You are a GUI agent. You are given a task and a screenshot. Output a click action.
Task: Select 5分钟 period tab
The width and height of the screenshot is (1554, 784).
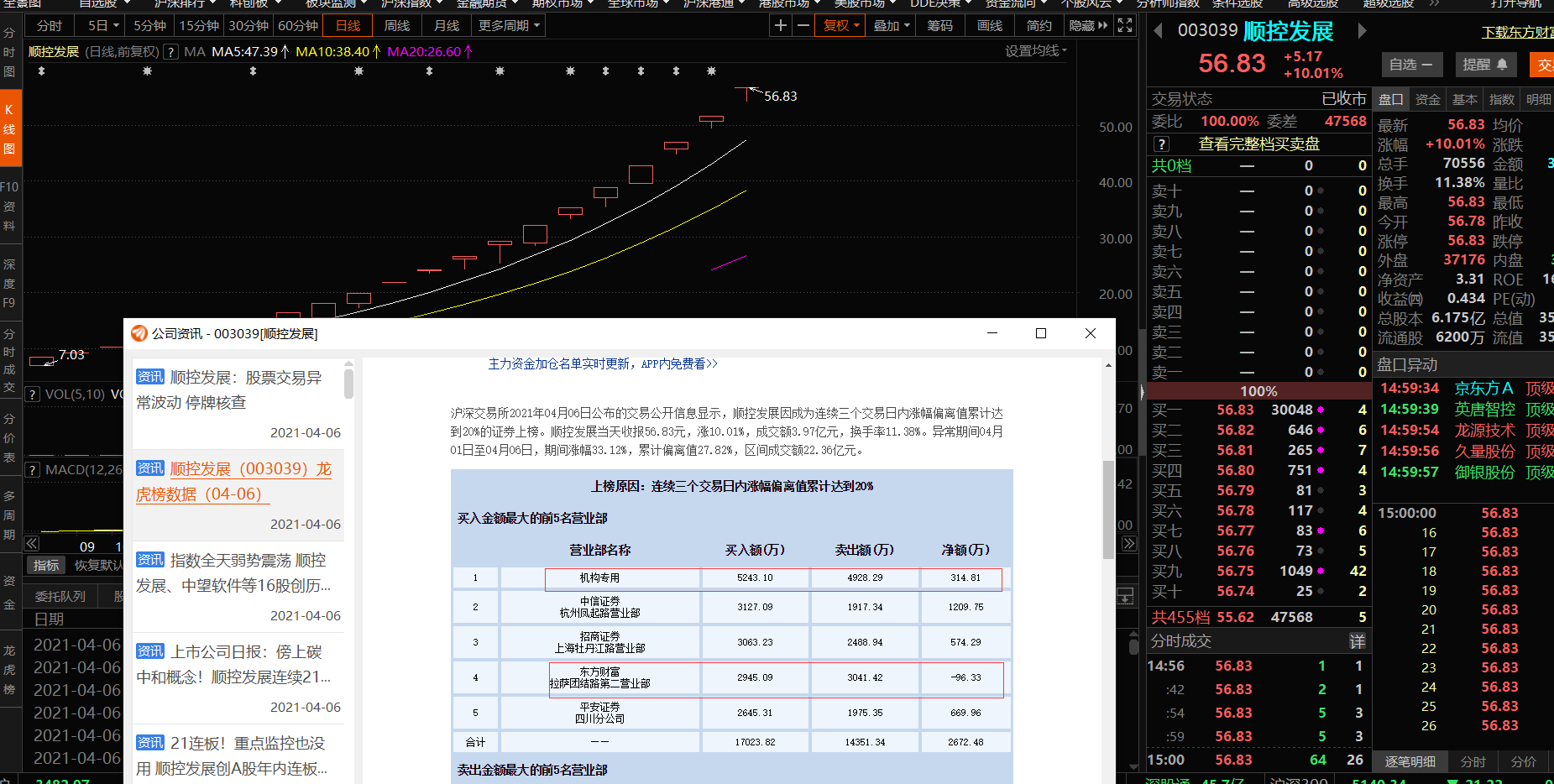click(x=149, y=25)
